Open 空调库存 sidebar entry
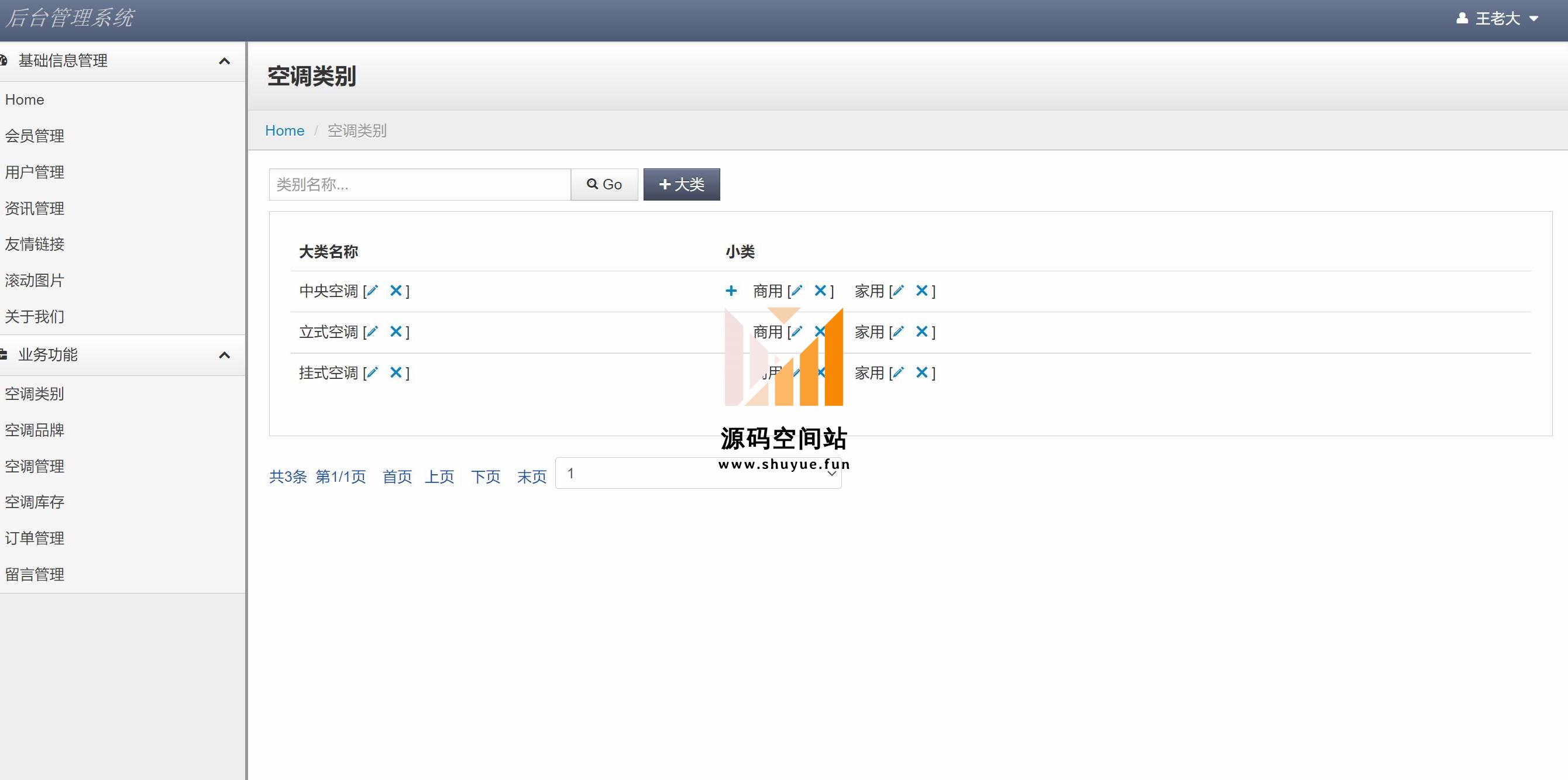This screenshot has height=780, width=1568. pyautogui.click(x=35, y=502)
